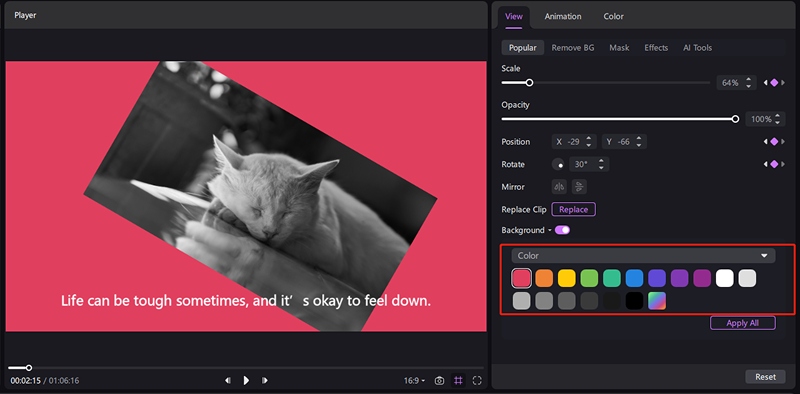The height and width of the screenshot is (394, 800).
Task: Open the top Color tab
Action: click(x=613, y=16)
